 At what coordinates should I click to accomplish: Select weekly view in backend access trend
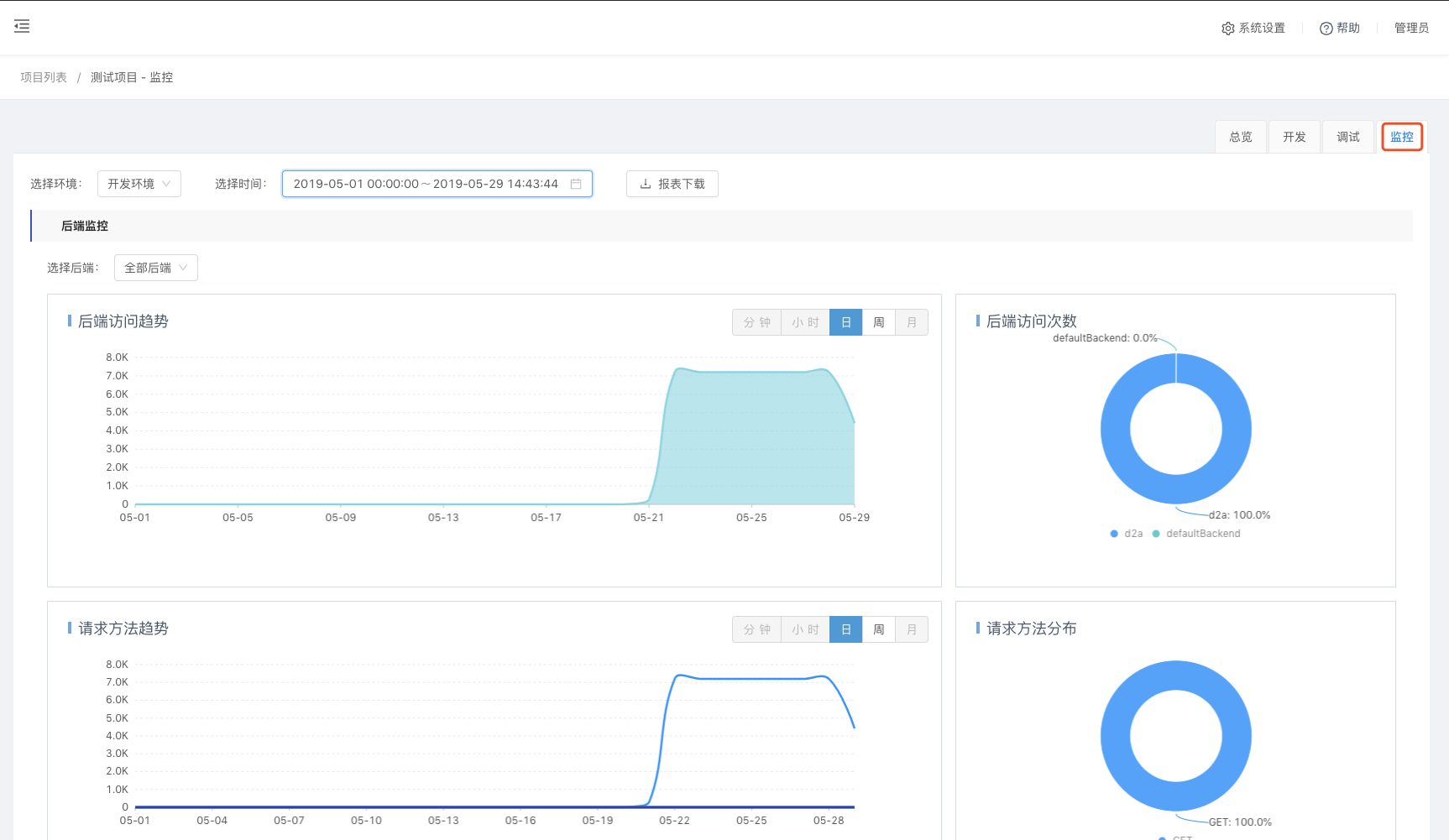pos(878,322)
